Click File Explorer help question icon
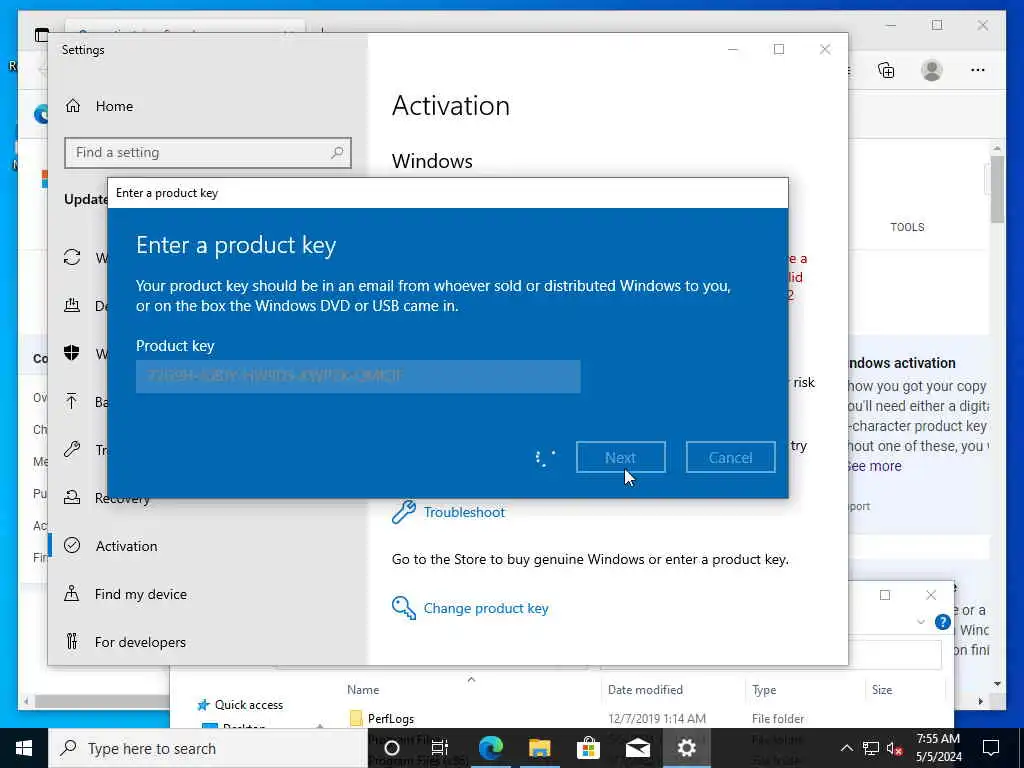Image resolution: width=1024 pixels, height=768 pixels. point(942,622)
